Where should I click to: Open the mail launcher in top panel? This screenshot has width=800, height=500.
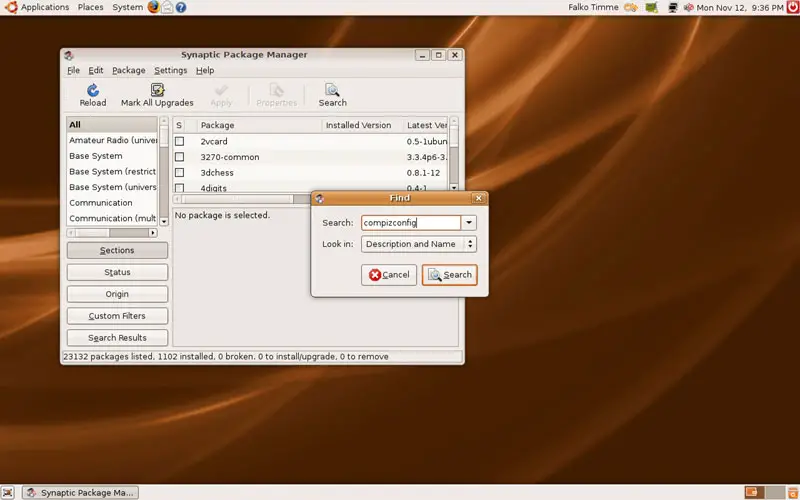(167, 7)
